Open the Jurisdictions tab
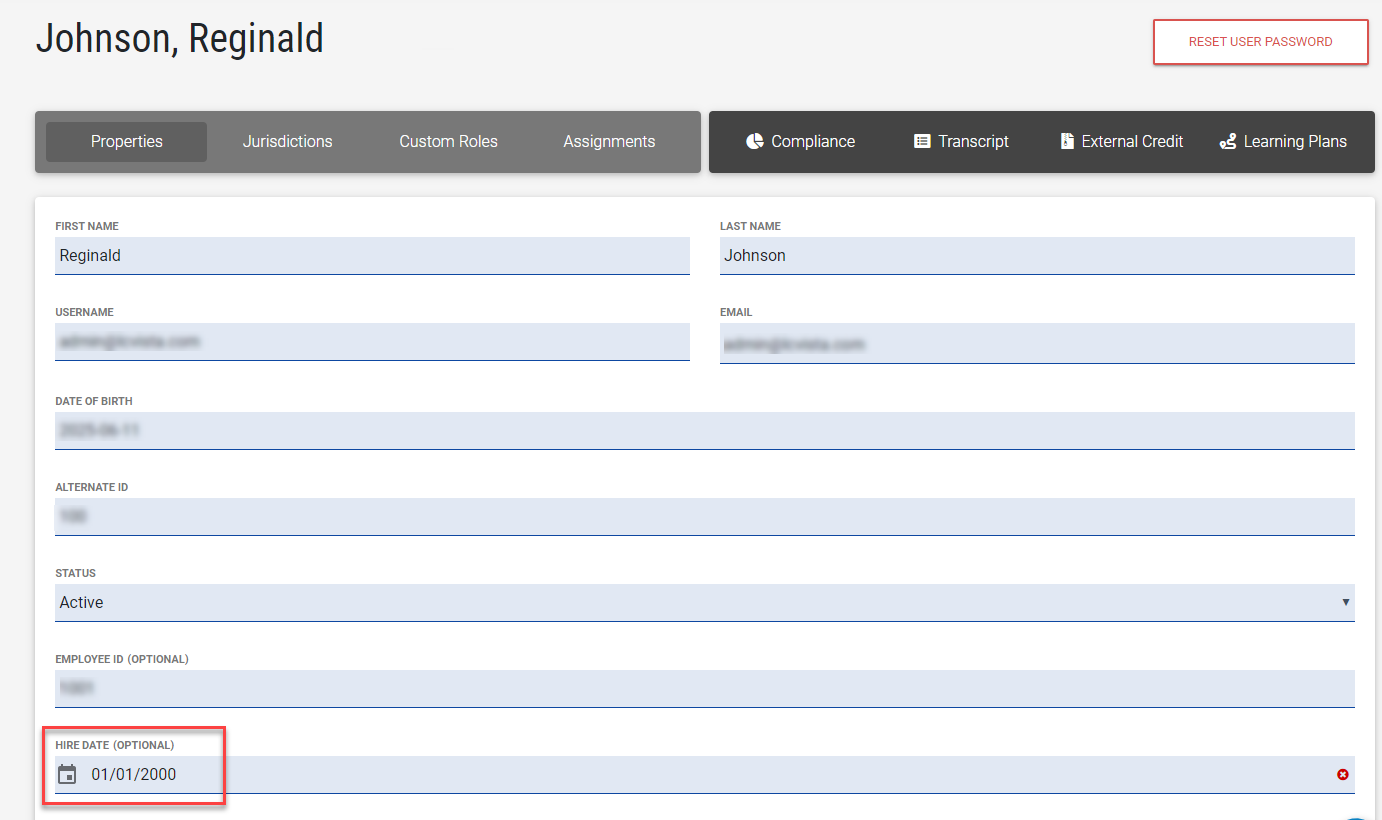 tap(287, 141)
